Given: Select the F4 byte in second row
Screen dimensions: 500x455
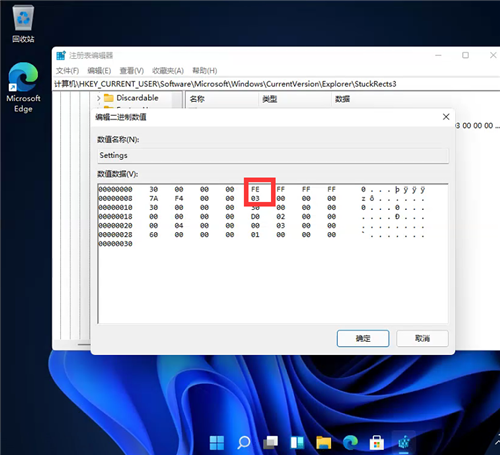Looking at the screenshot, I should tap(179, 198).
